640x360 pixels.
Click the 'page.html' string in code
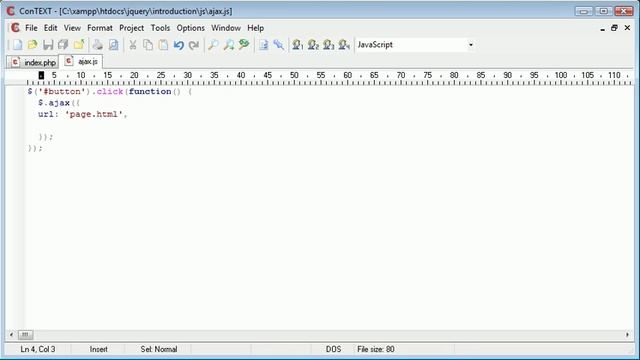pyautogui.click(x=93, y=114)
